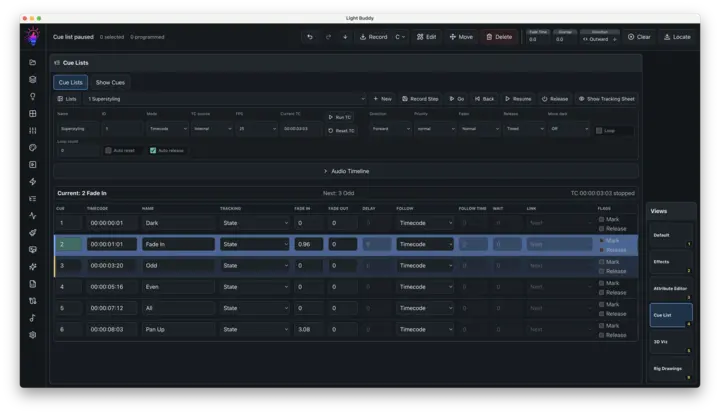The width and height of the screenshot is (720, 414).
Task: Open the document page icon in the sidebar
Action: tap(33, 284)
